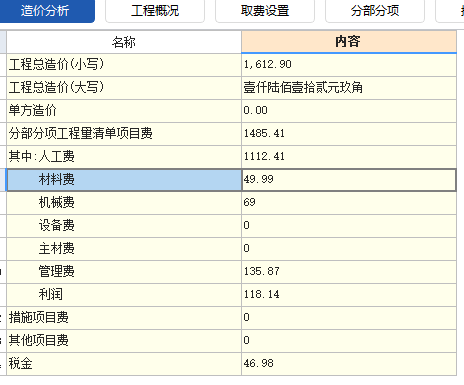Viewport: 464px width, 385px height.
Task: Select the 税金 row name
Action: click(x=124, y=364)
